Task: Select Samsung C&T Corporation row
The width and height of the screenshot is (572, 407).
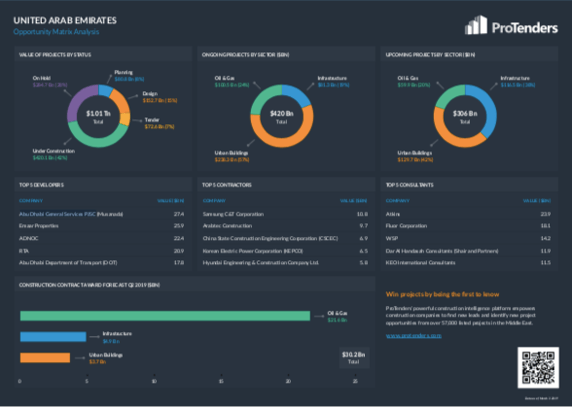Action: [x=285, y=214]
